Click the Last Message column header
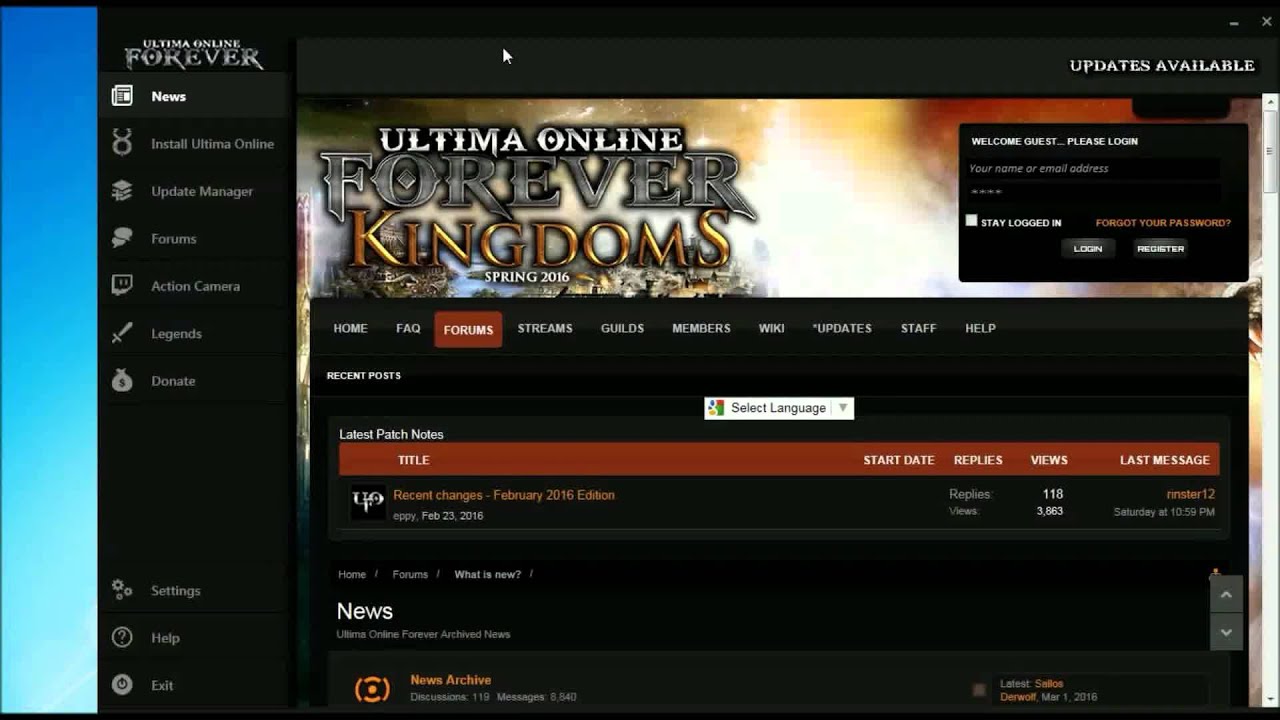Viewport: 1280px width, 720px height. coord(1165,460)
